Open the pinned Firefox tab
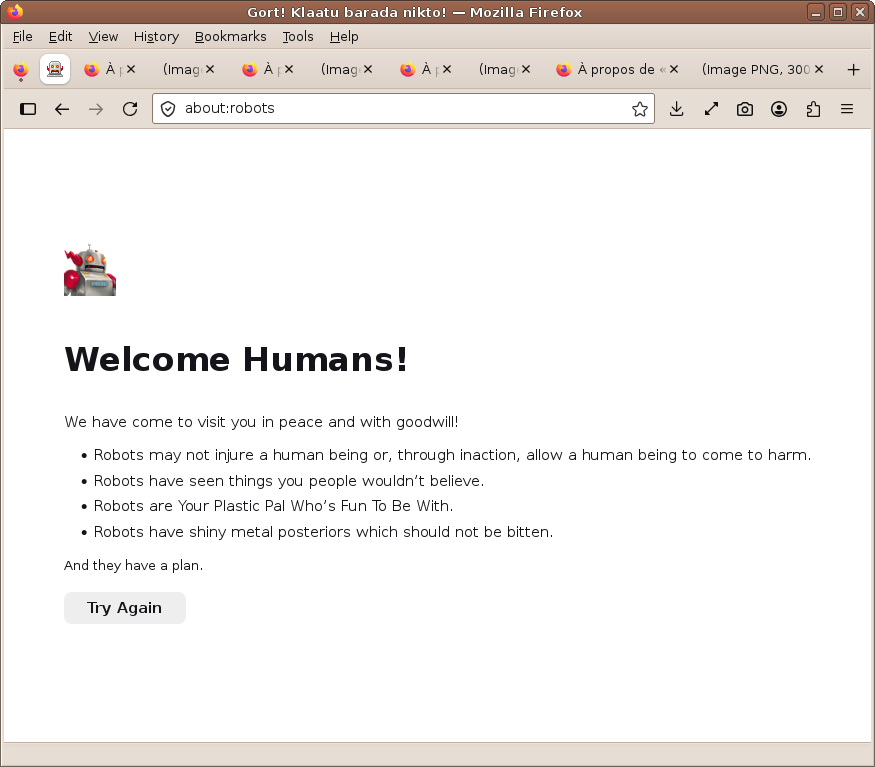Viewport: 875px width, 767px height. [x=21, y=70]
